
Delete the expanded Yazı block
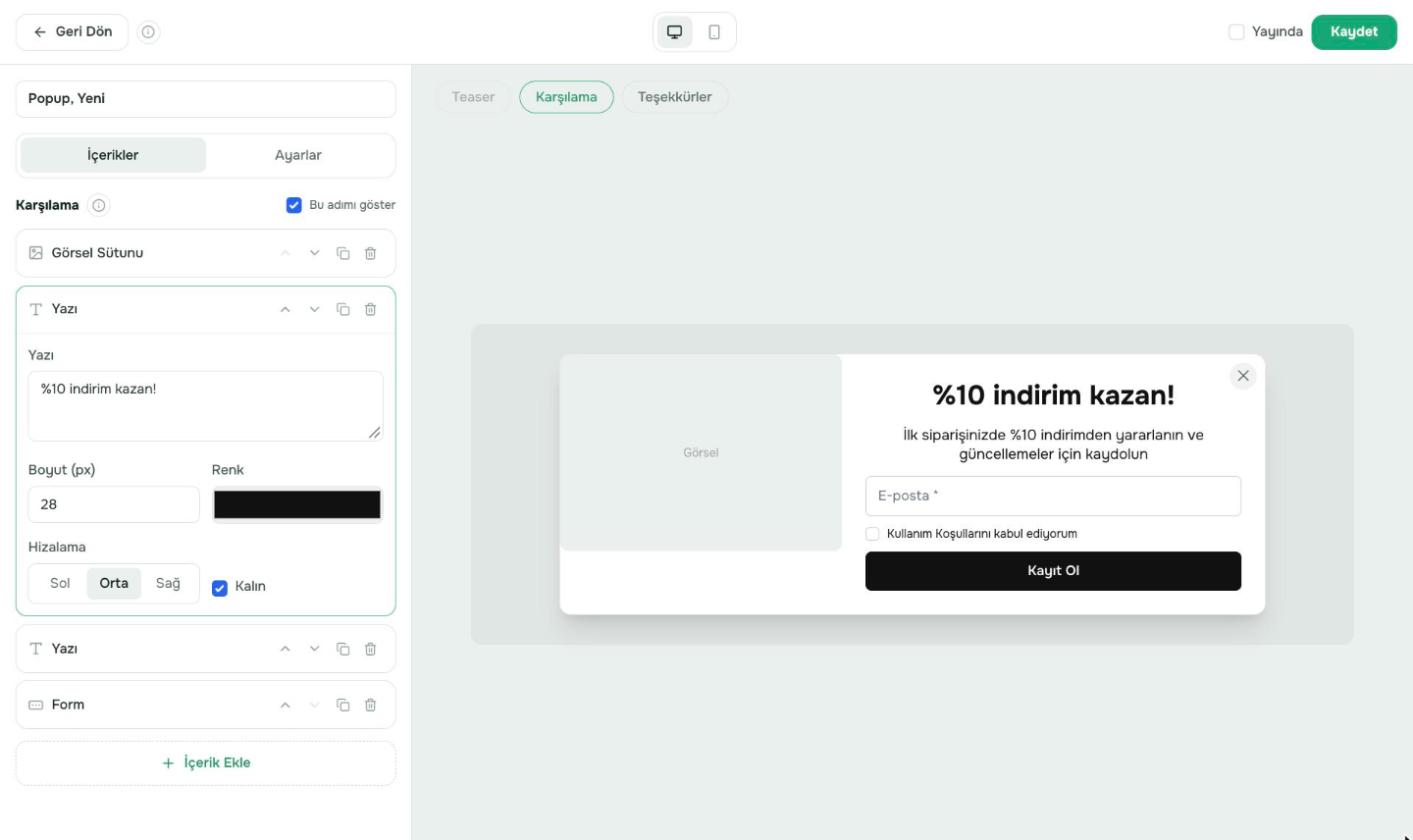(x=370, y=309)
